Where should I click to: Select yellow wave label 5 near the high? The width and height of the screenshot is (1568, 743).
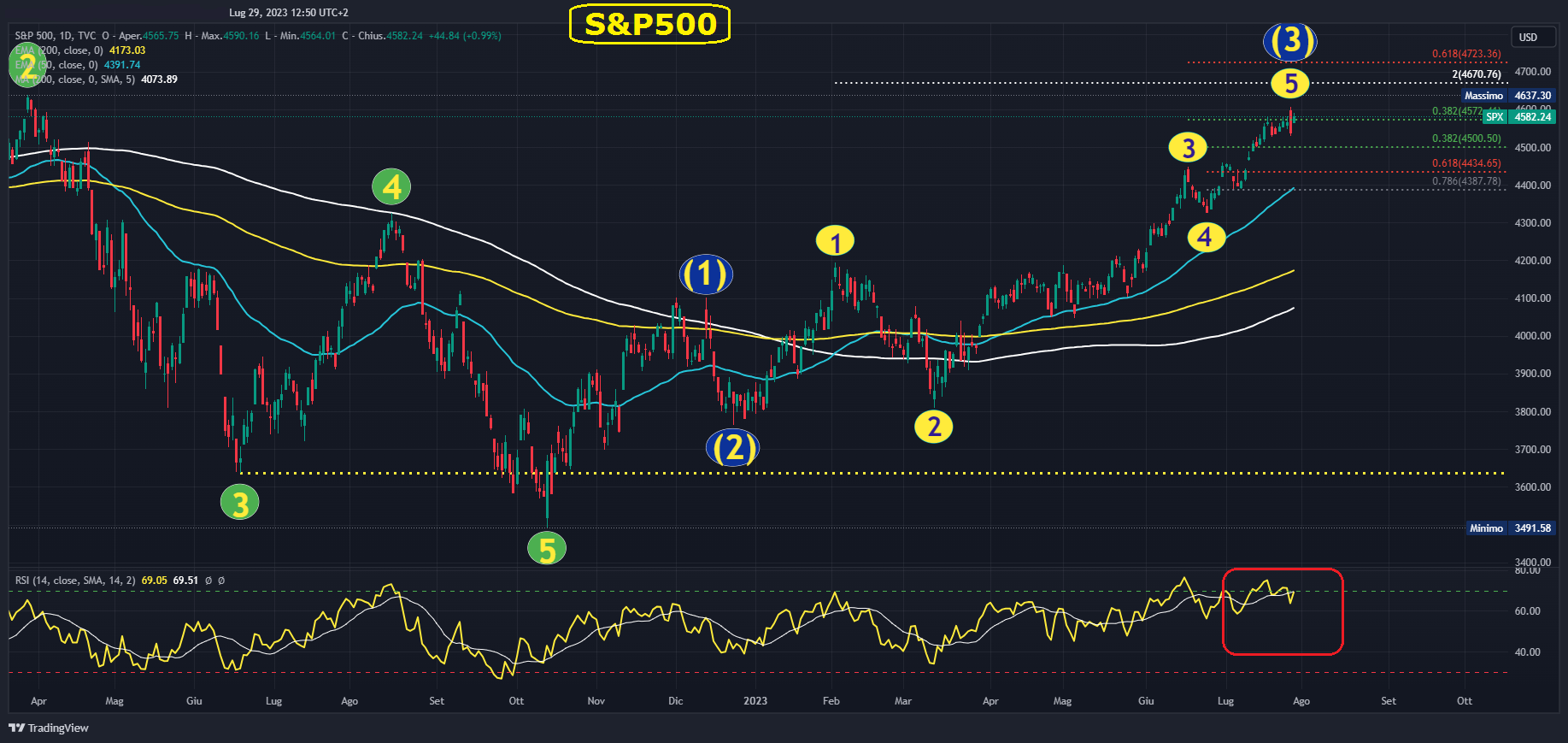pyautogui.click(x=1290, y=84)
